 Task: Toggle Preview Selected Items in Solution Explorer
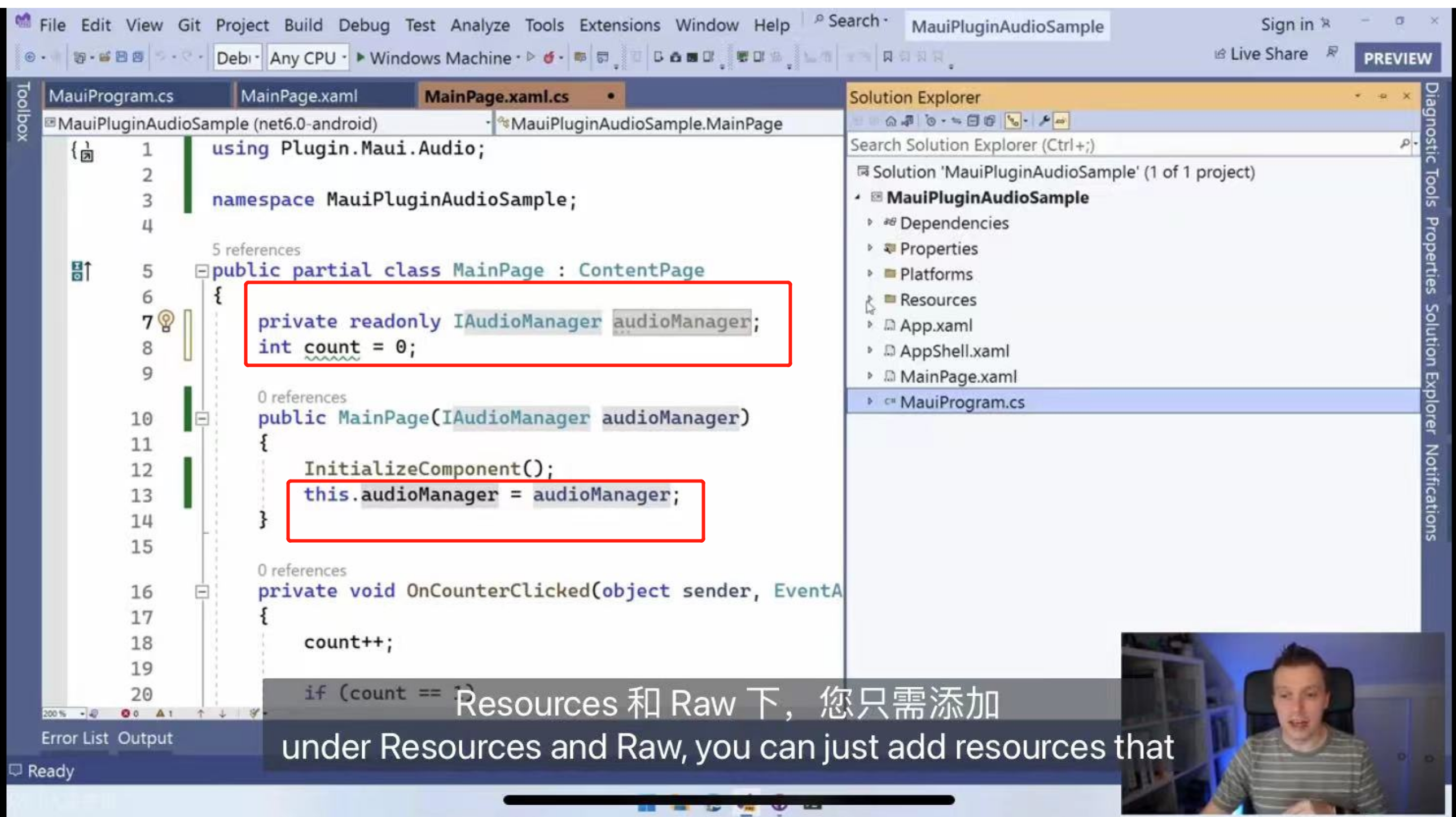click(1060, 121)
